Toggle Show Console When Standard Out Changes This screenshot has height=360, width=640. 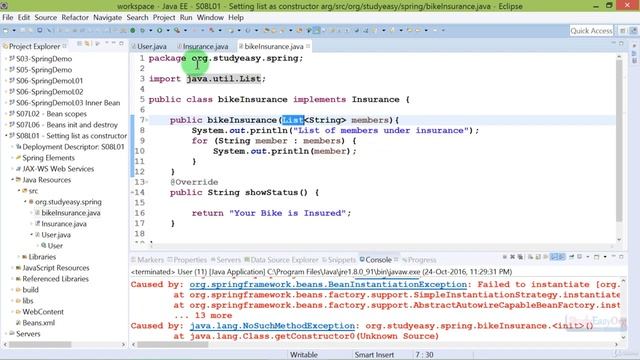[x=553, y=257]
